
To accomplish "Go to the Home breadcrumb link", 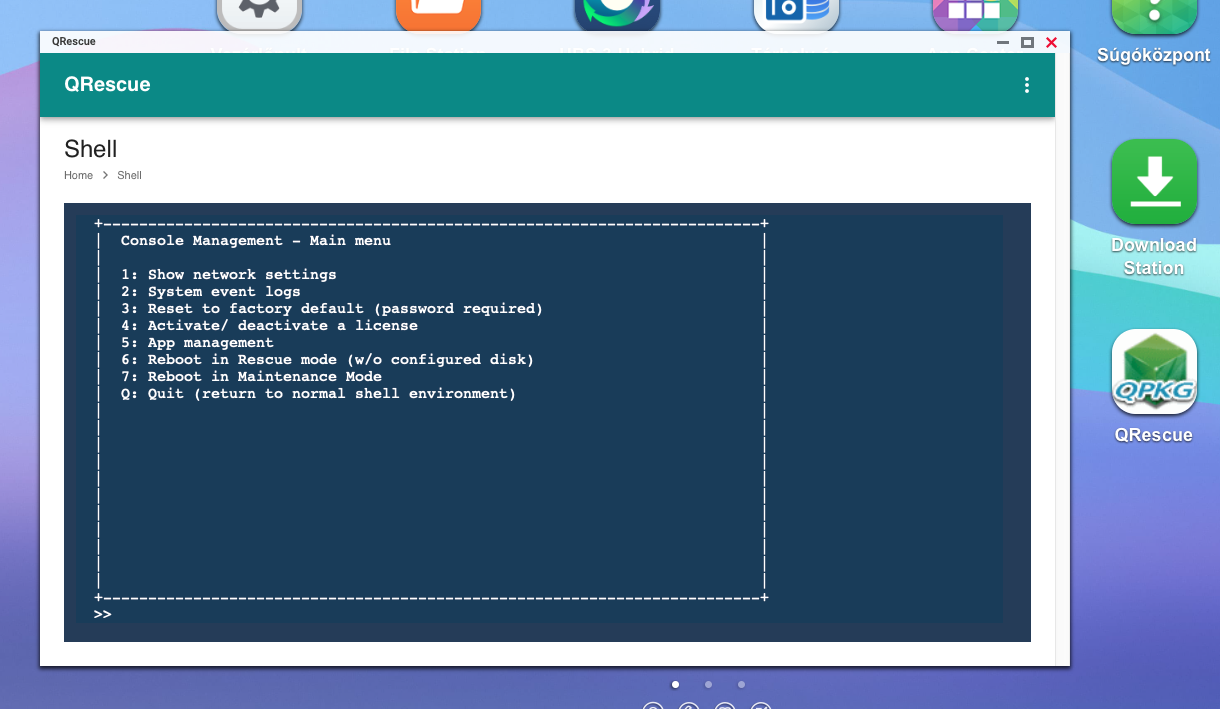I will click(x=78, y=175).
